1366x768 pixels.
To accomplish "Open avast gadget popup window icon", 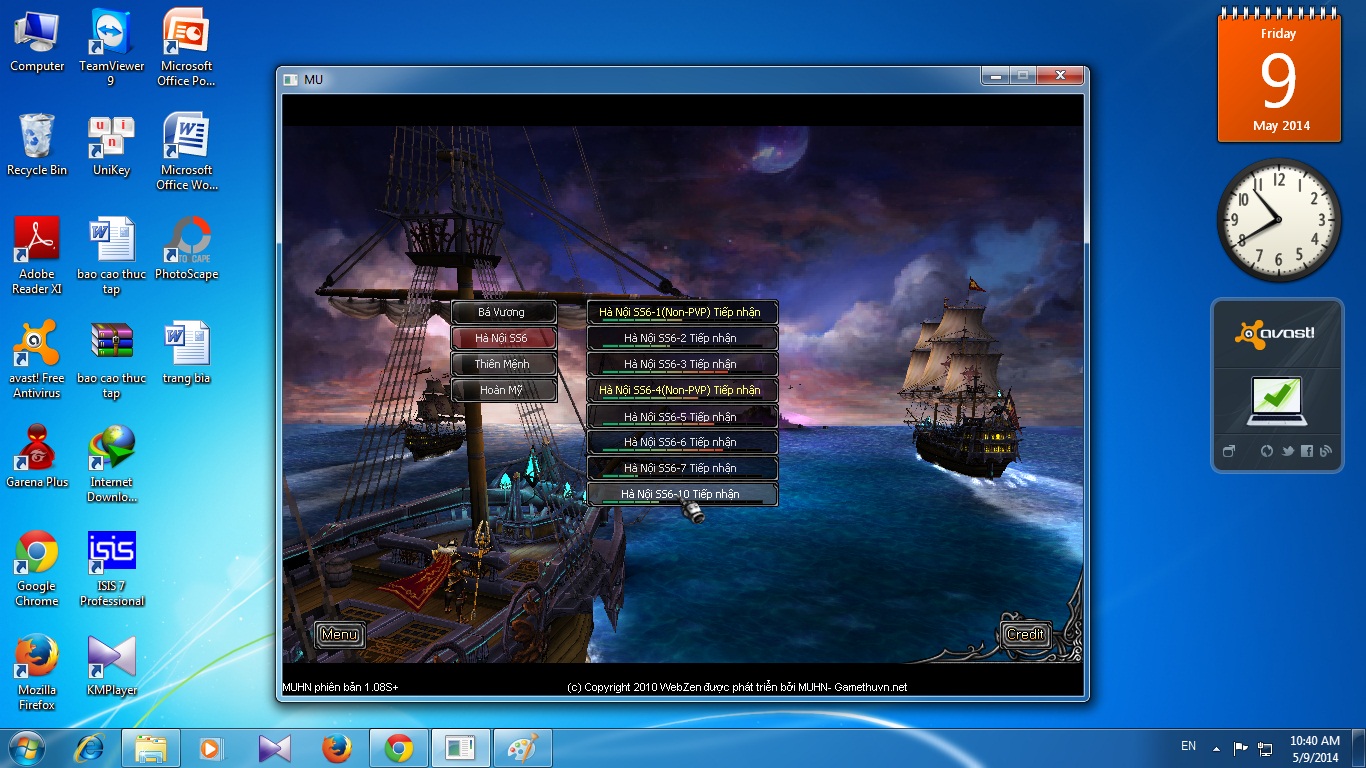I will tap(1229, 451).
